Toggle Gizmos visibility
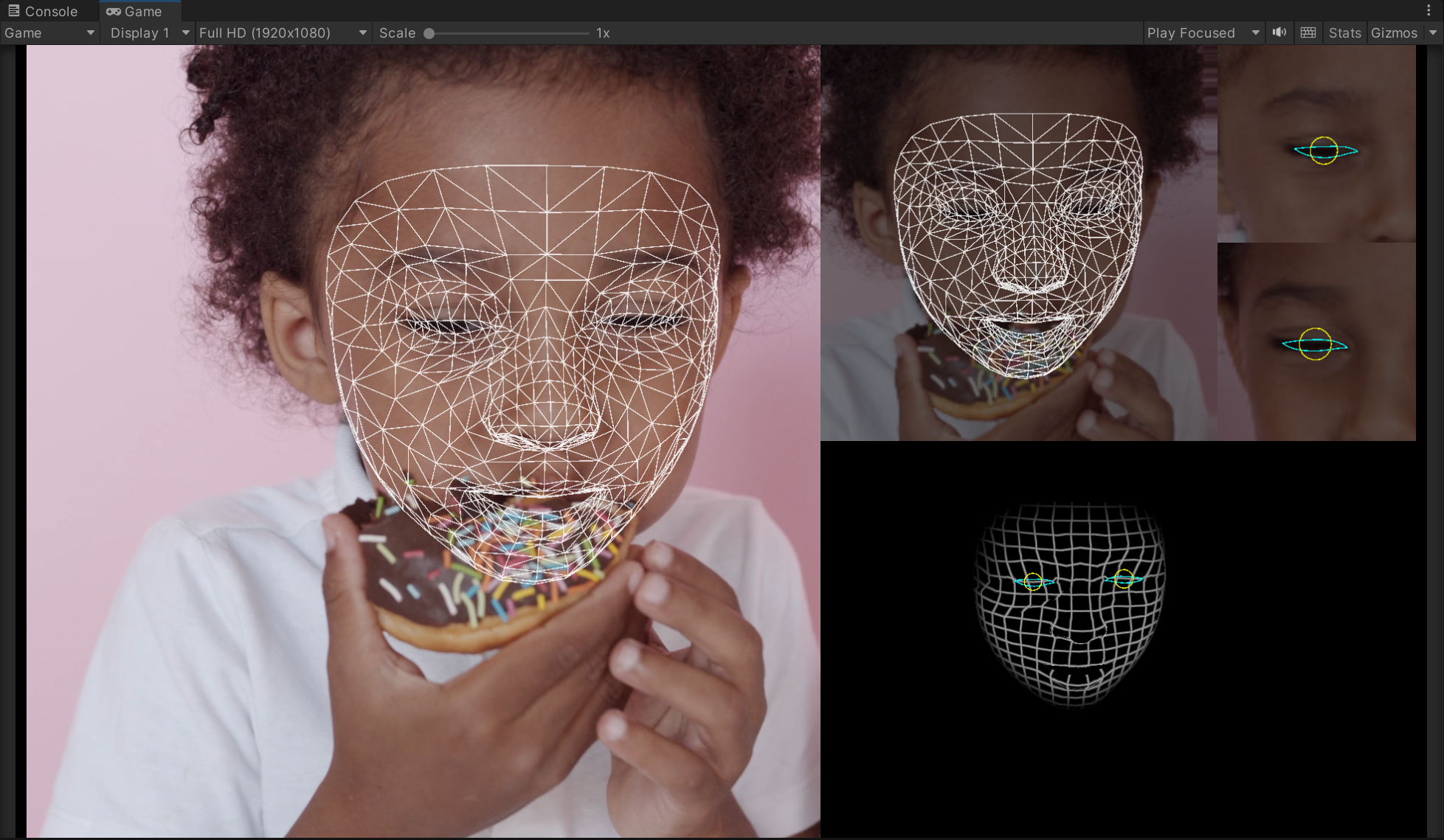Image resolution: width=1444 pixels, height=840 pixels. 1393,32
